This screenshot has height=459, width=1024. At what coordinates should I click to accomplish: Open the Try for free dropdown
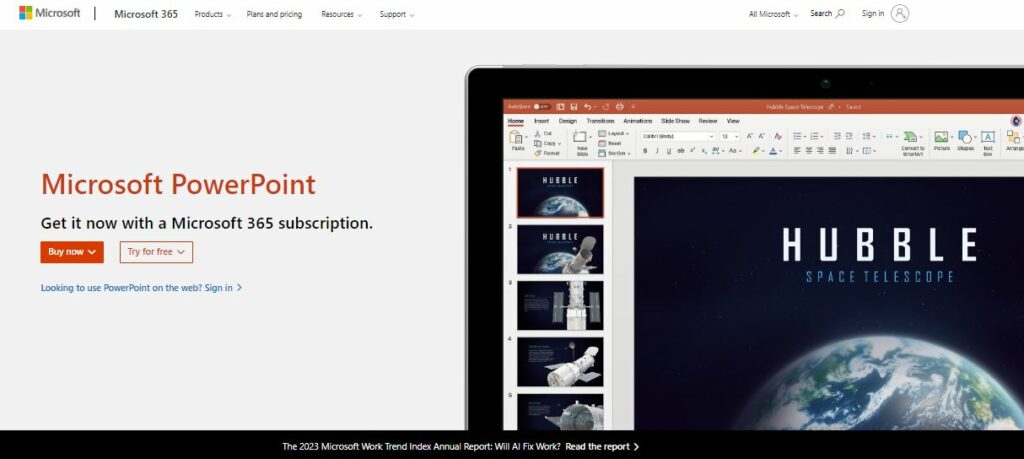coord(156,252)
